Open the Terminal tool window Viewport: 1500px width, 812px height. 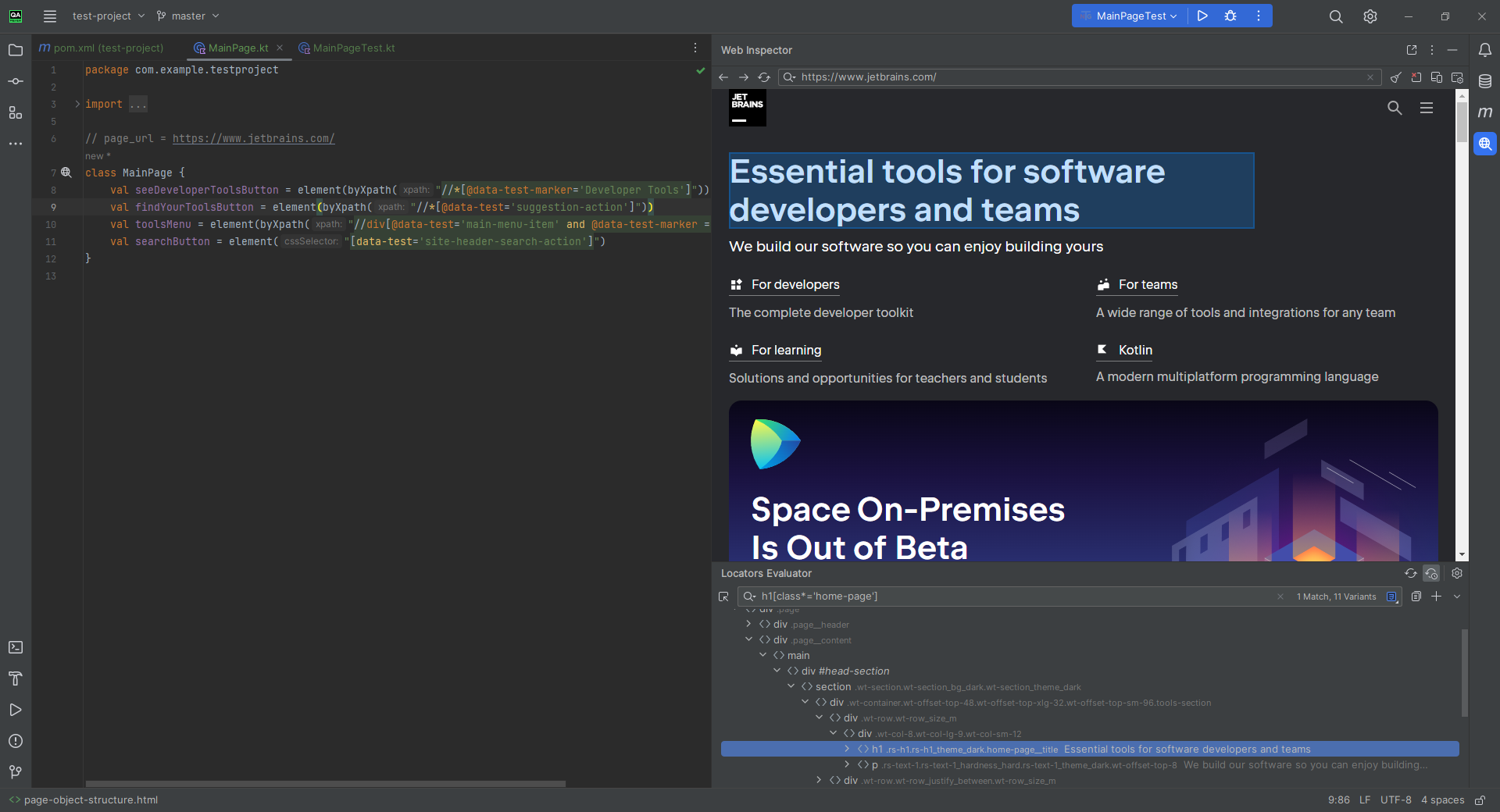point(16,647)
